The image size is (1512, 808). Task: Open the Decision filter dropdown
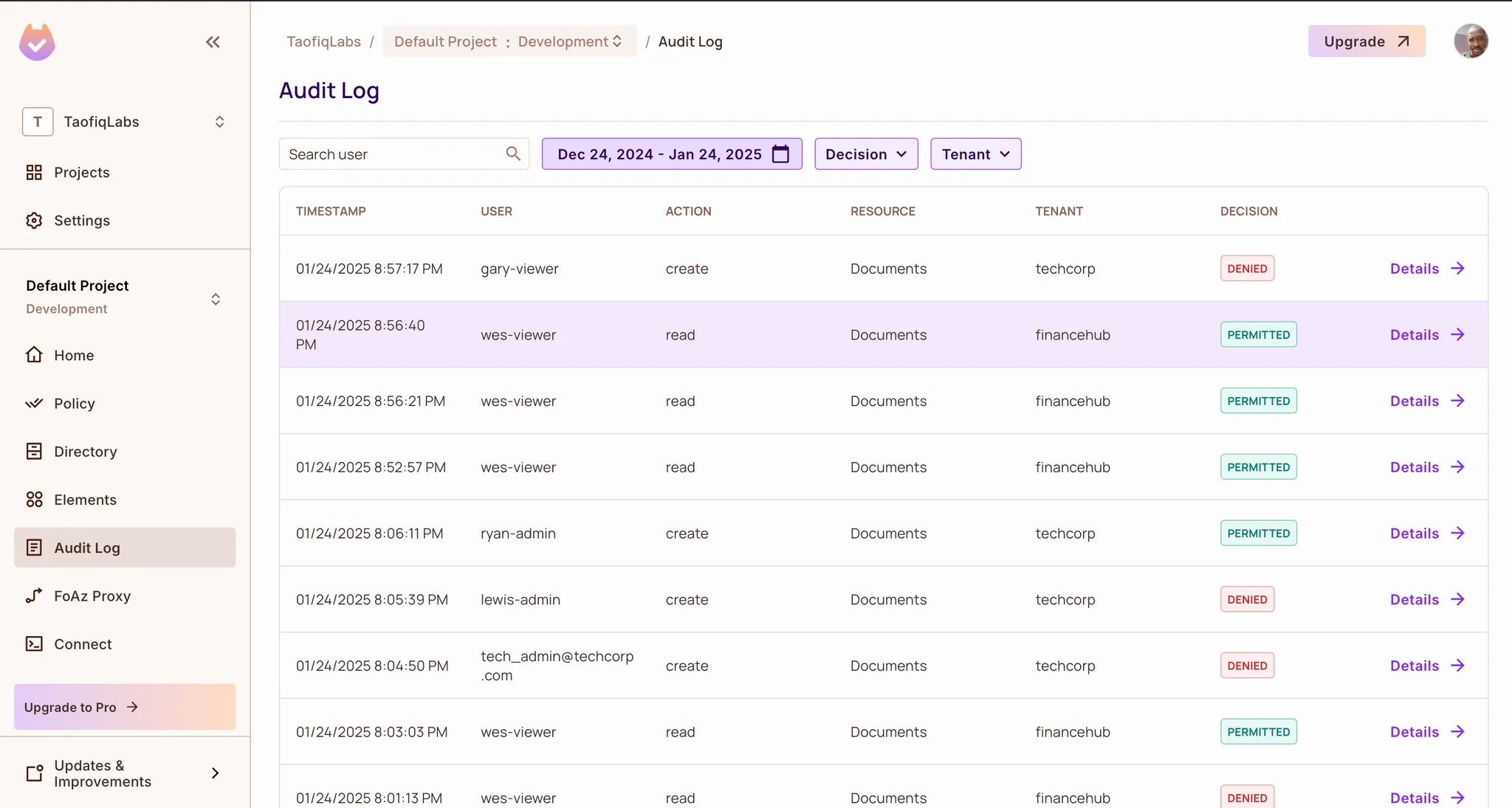[866, 153]
